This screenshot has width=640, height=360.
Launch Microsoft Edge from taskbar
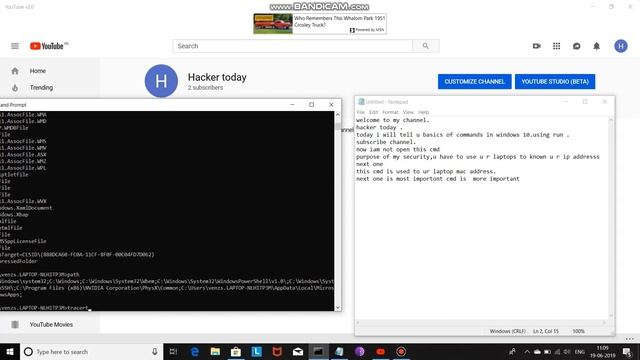(x=195, y=351)
